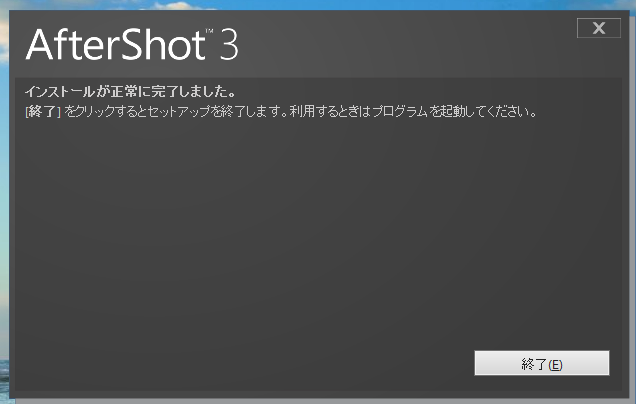Click the bracketed [終了] word in instructions

[43, 111]
